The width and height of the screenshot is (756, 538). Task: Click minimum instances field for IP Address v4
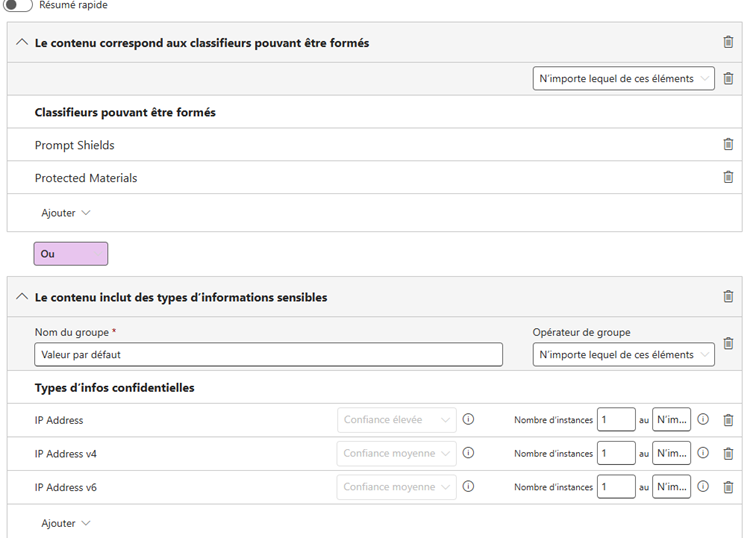coord(616,453)
